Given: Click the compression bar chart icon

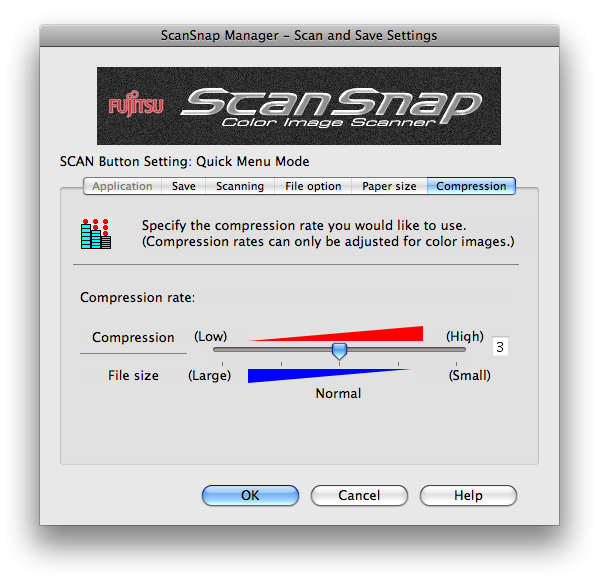Looking at the screenshot, I should click(x=96, y=234).
